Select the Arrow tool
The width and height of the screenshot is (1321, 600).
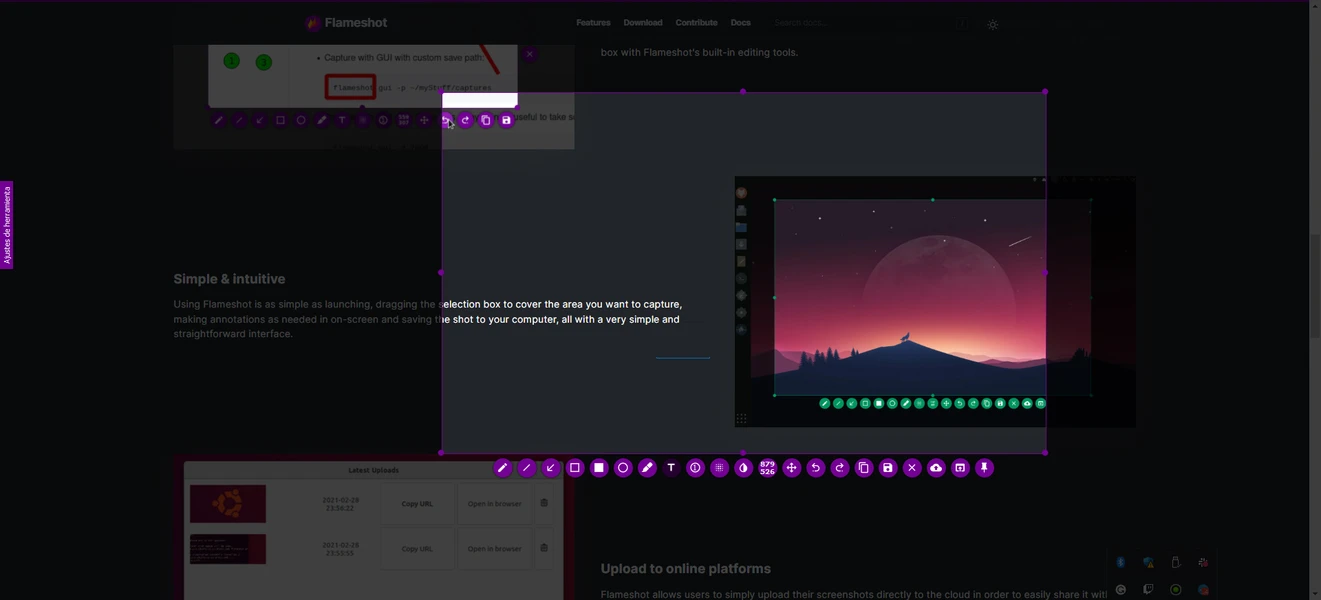point(550,468)
